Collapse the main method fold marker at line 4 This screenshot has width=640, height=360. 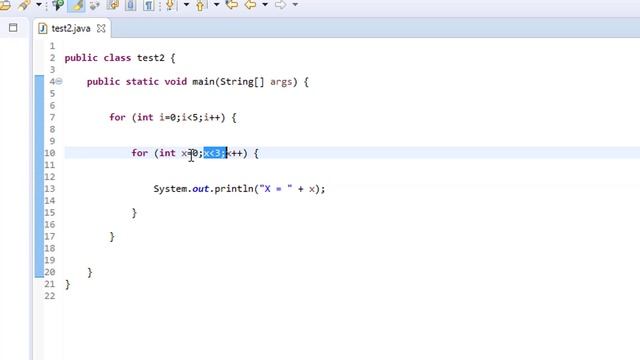point(59,81)
